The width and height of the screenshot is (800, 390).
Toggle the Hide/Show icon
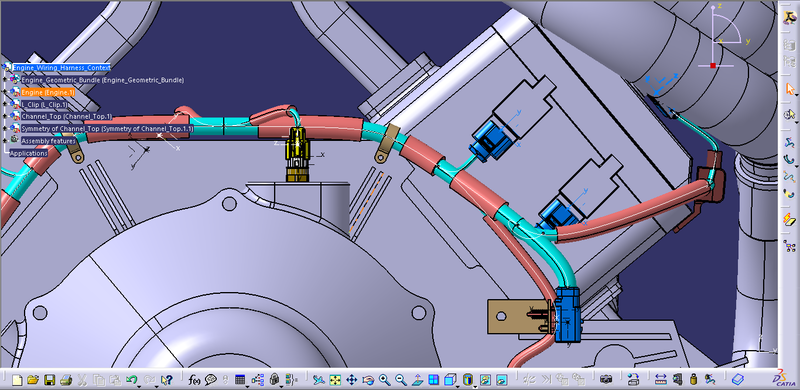(485, 380)
